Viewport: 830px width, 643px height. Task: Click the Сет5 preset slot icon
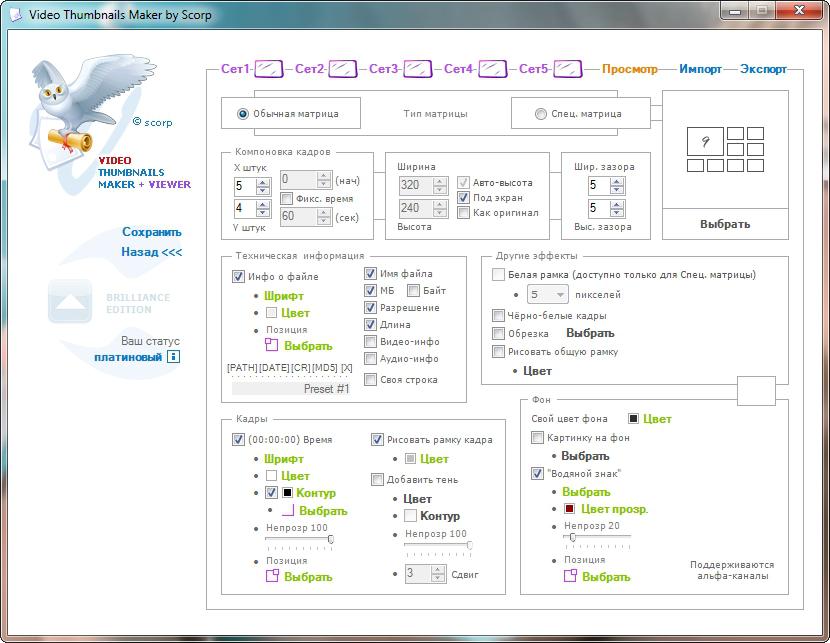pos(567,69)
